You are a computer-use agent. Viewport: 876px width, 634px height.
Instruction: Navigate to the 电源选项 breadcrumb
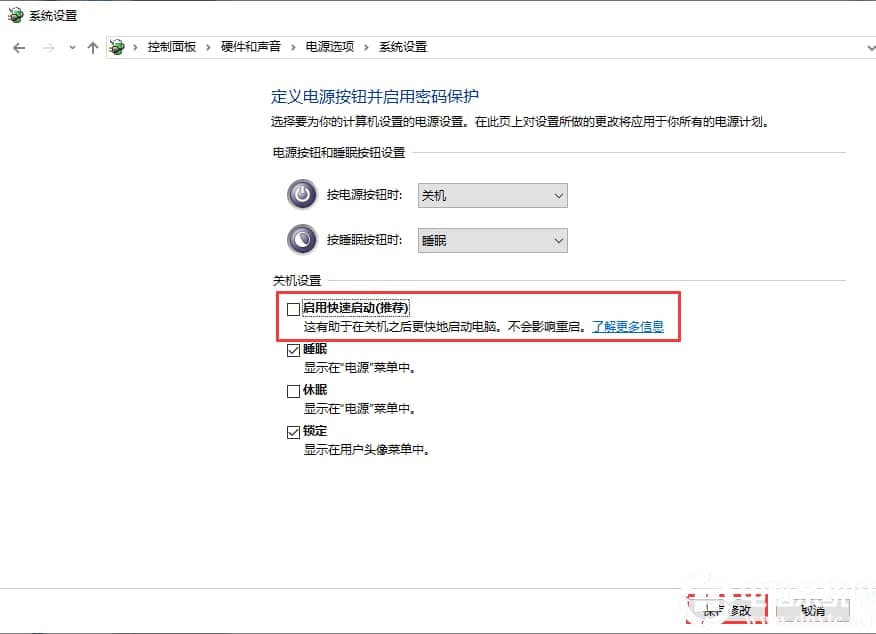point(330,47)
